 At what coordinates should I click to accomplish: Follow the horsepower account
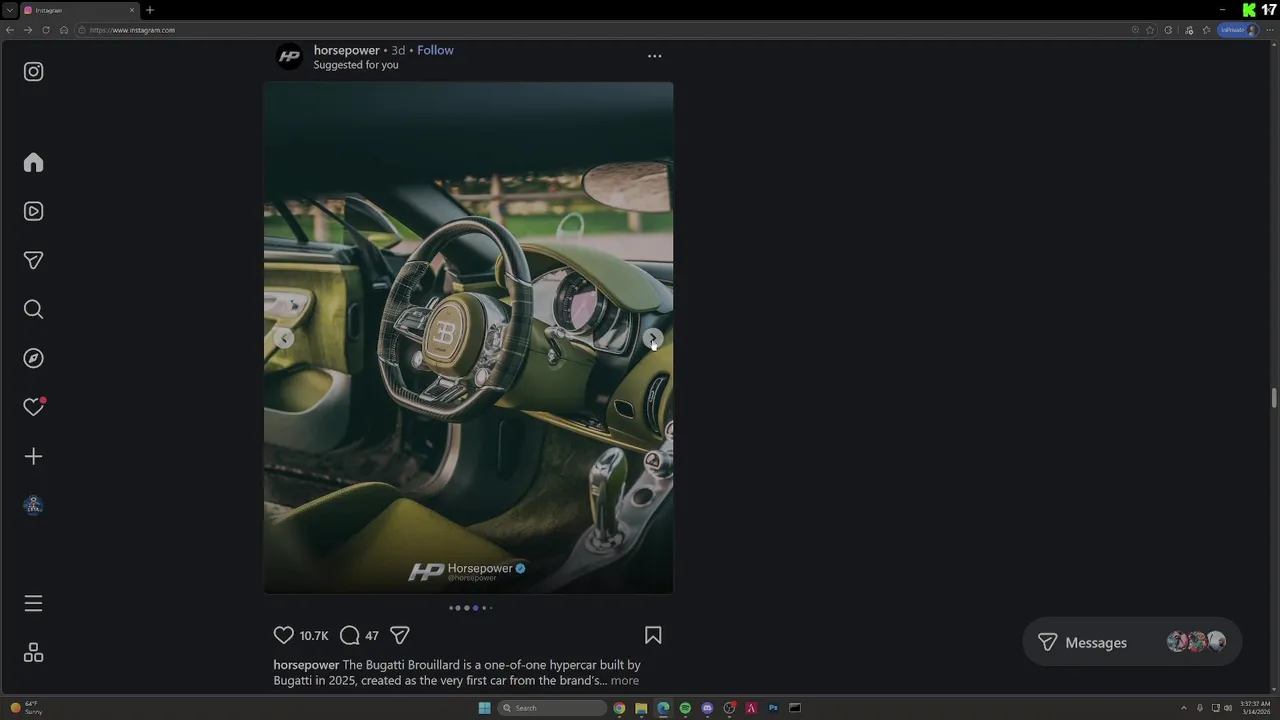[x=435, y=50]
